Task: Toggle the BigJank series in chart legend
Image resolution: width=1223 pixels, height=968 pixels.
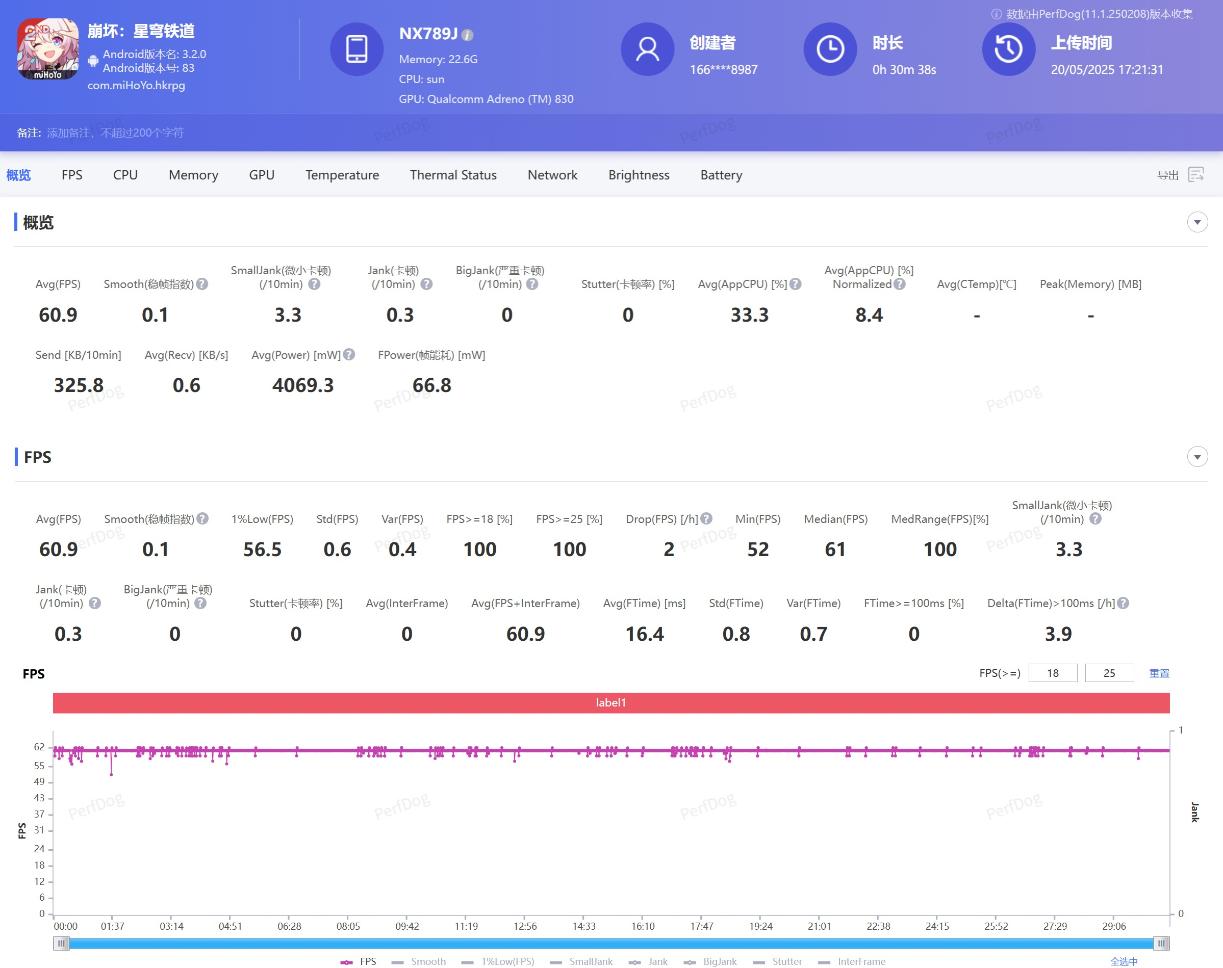Action: (710, 962)
